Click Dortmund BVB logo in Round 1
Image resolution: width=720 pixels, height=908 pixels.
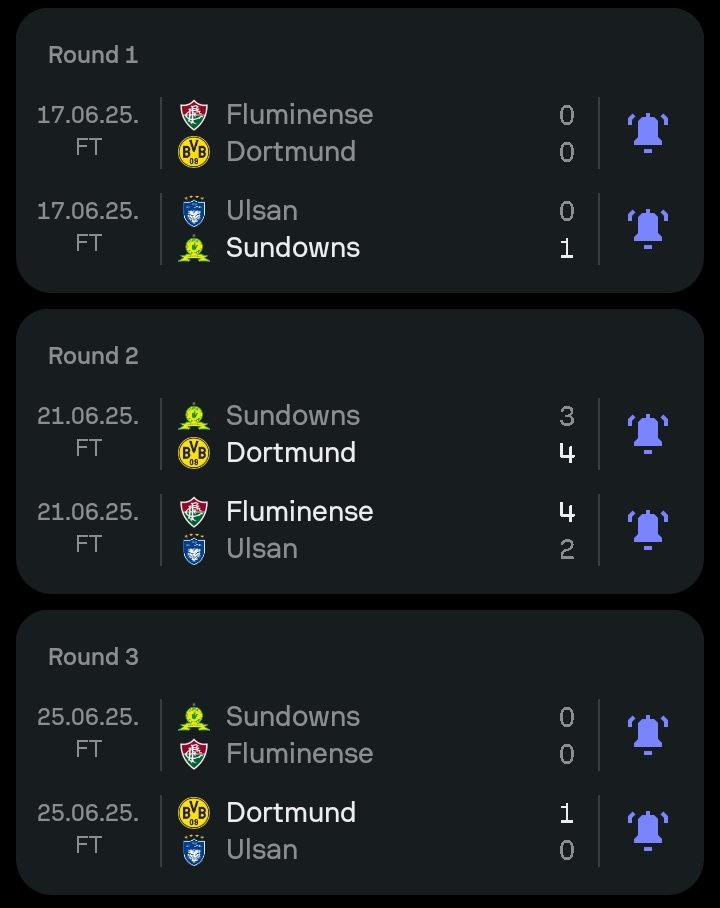pyautogui.click(x=194, y=152)
